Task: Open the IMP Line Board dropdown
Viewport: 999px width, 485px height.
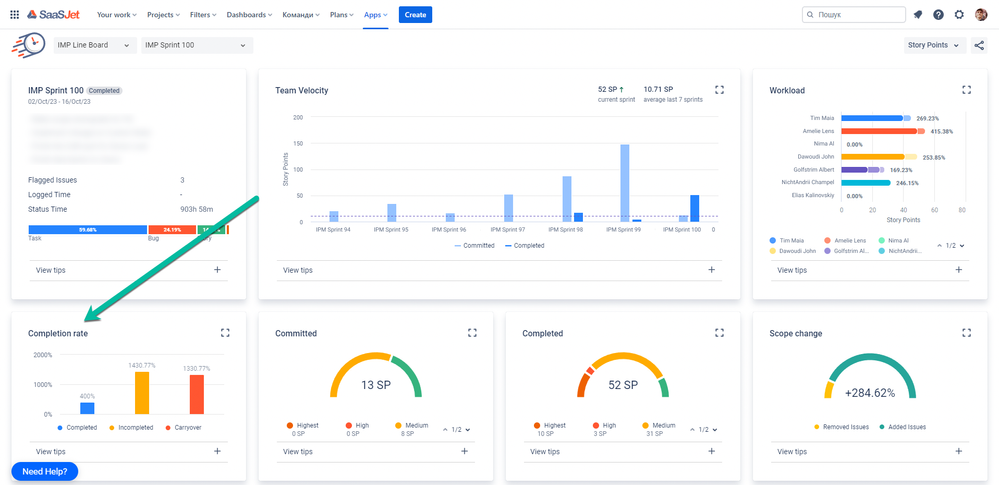Action: click(94, 45)
